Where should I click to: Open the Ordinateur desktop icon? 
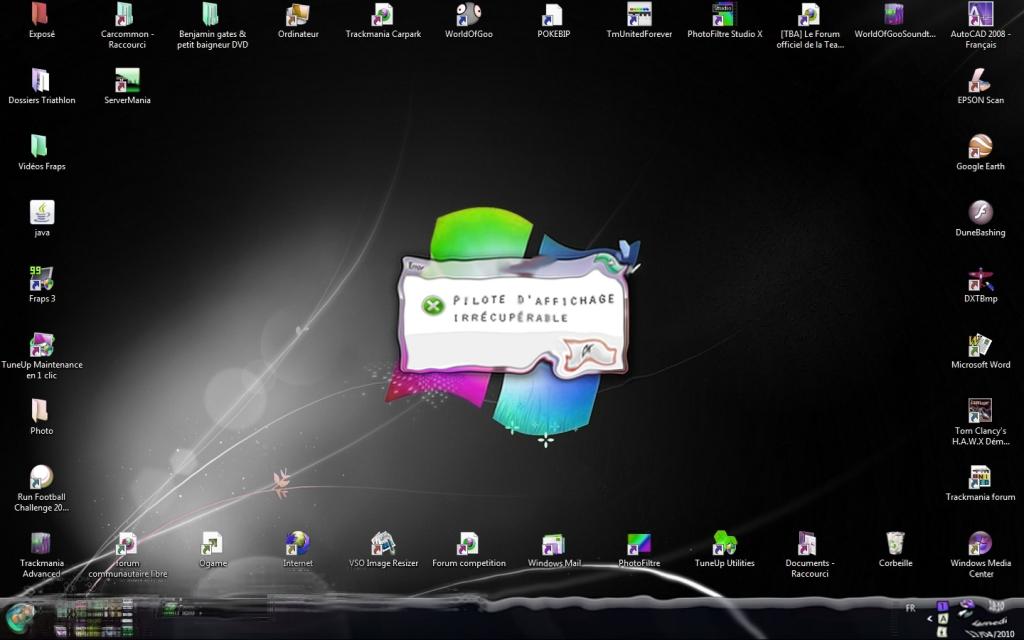298,16
